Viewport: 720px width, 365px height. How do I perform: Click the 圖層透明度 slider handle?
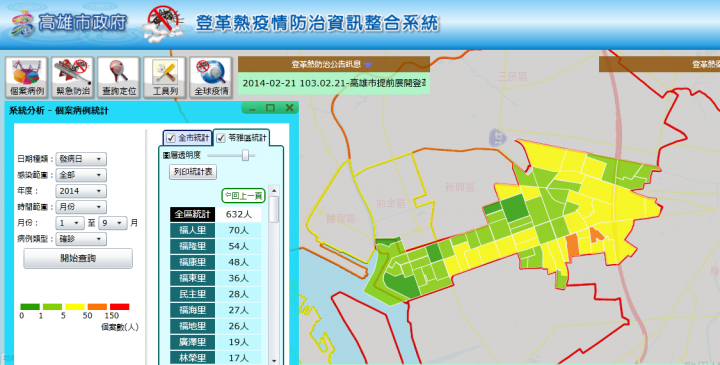tap(245, 155)
